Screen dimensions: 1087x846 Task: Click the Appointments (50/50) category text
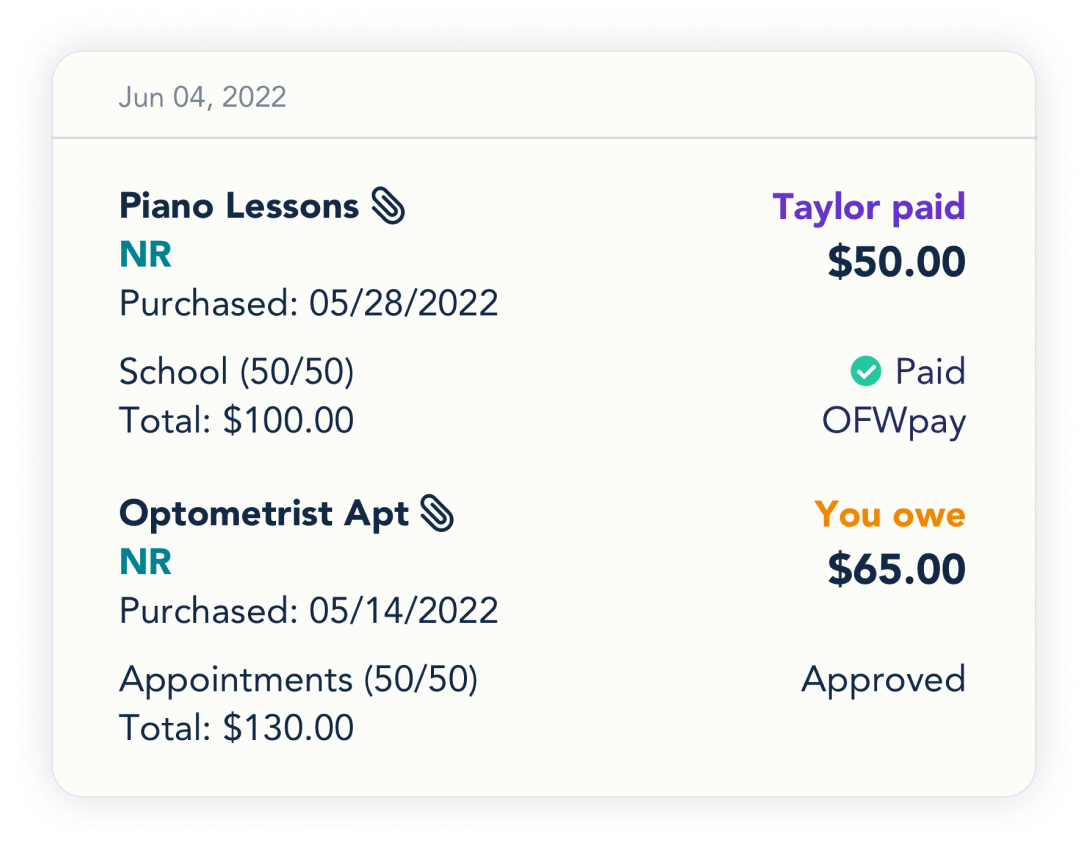298,680
